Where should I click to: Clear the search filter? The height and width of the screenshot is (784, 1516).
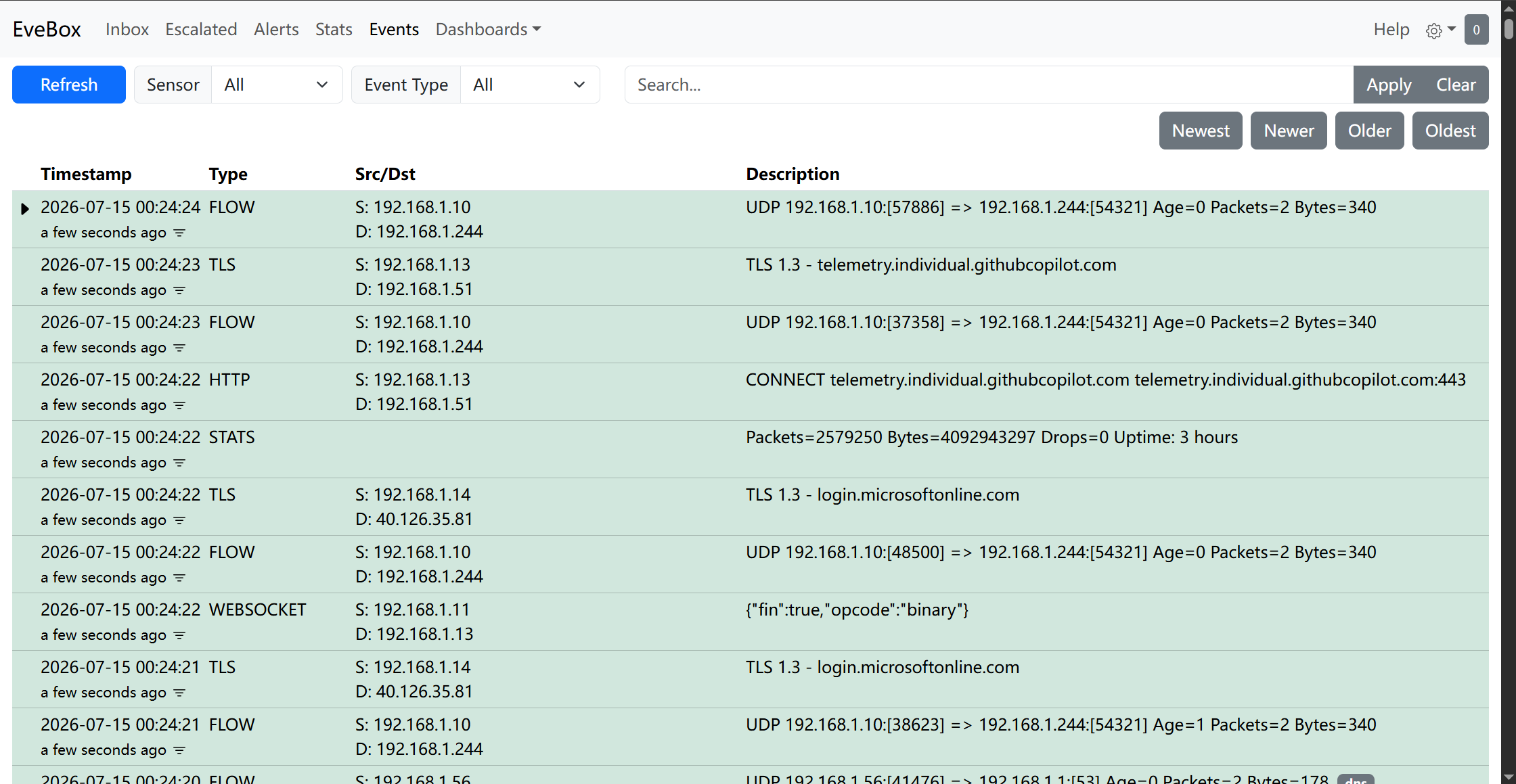point(1456,85)
